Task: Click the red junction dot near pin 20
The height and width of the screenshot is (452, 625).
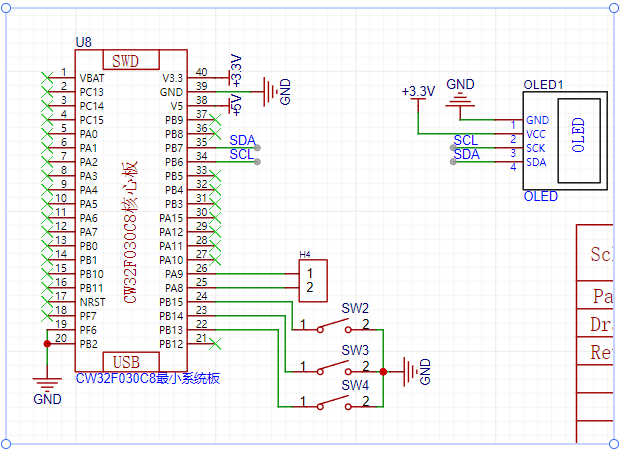Action: click(47, 342)
